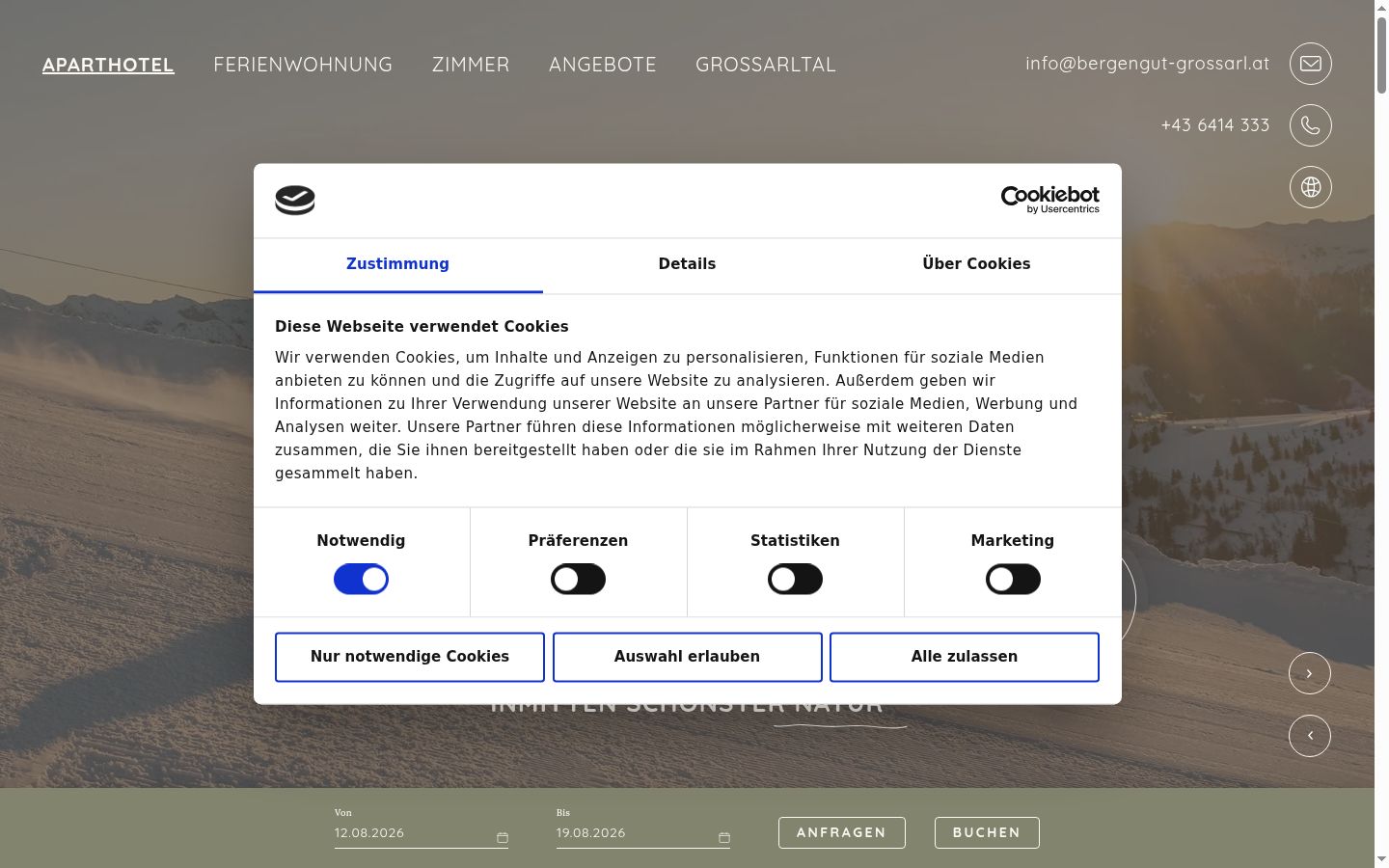Click the Von date field 12.08.2026

(422, 833)
